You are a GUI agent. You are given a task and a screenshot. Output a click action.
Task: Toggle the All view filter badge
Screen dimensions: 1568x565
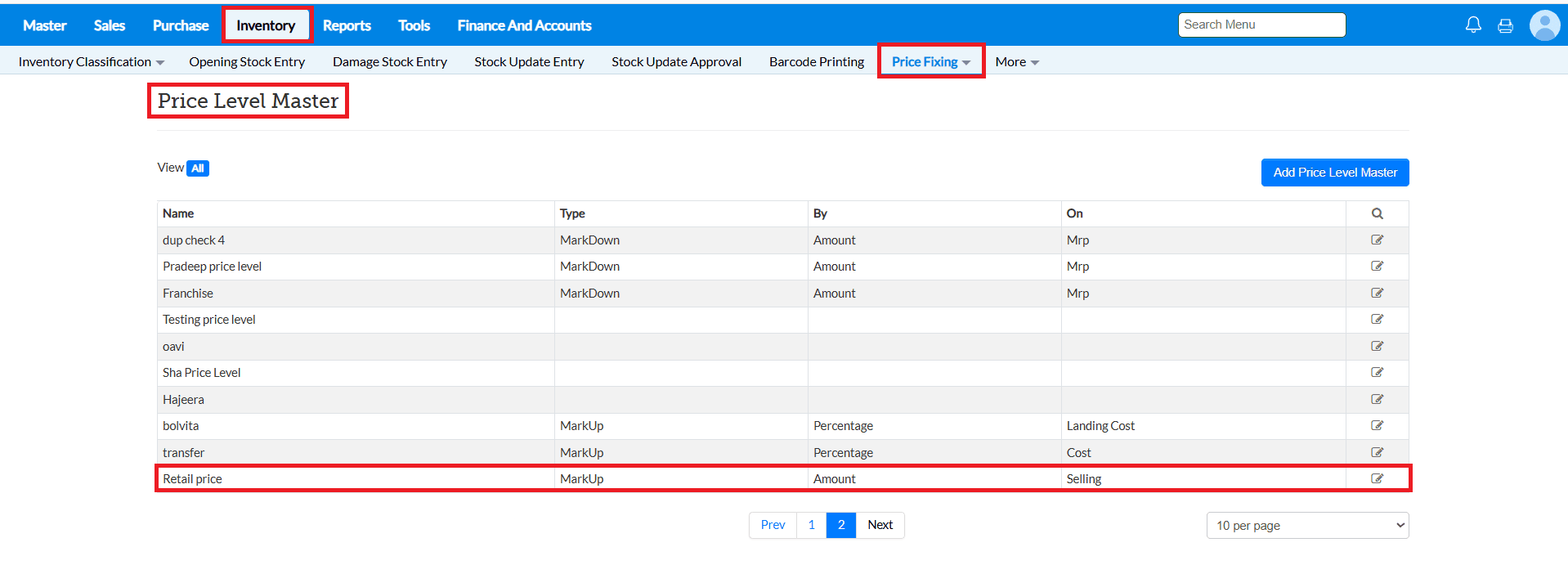point(198,168)
